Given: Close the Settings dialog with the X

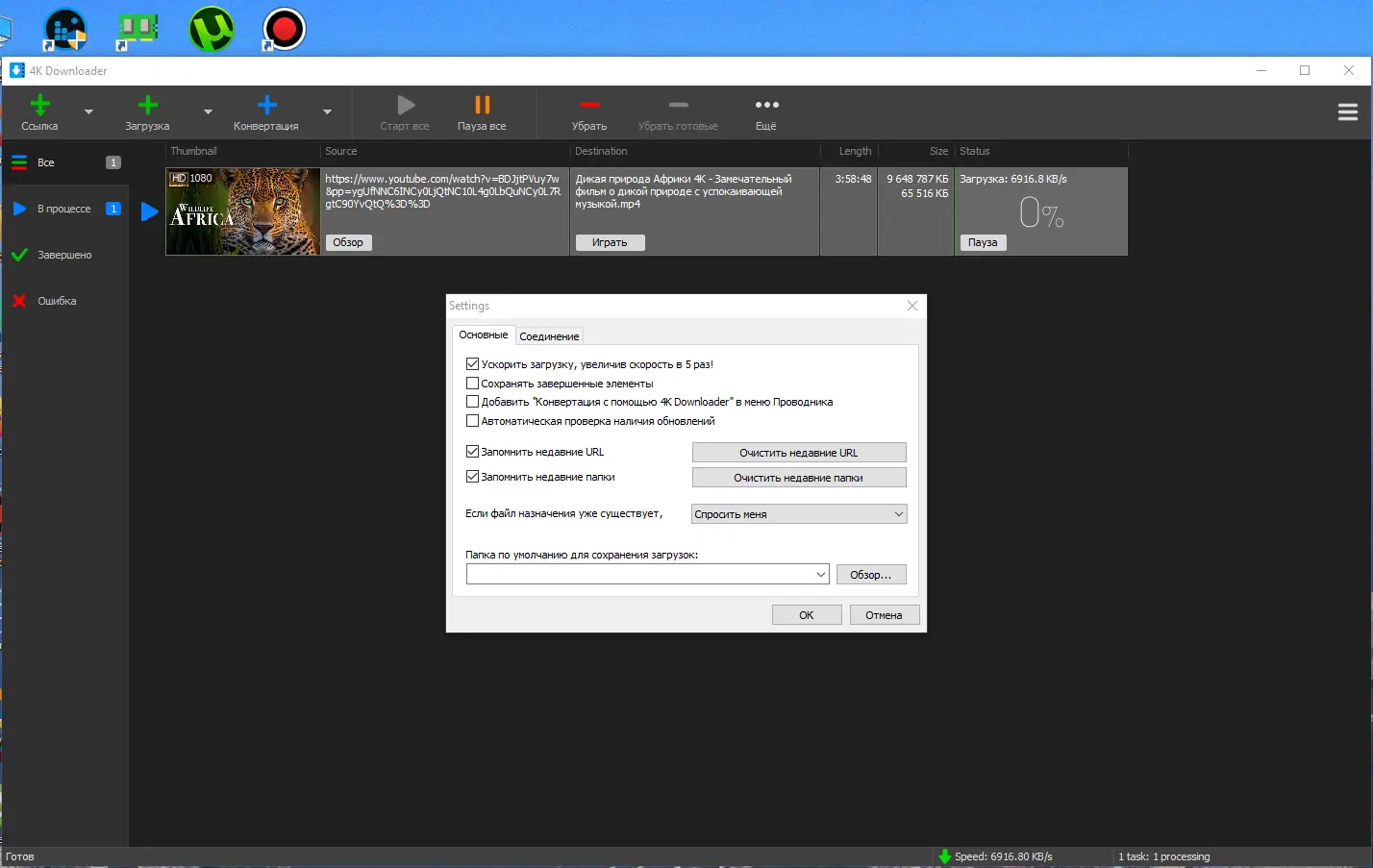Looking at the screenshot, I should [912, 306].
